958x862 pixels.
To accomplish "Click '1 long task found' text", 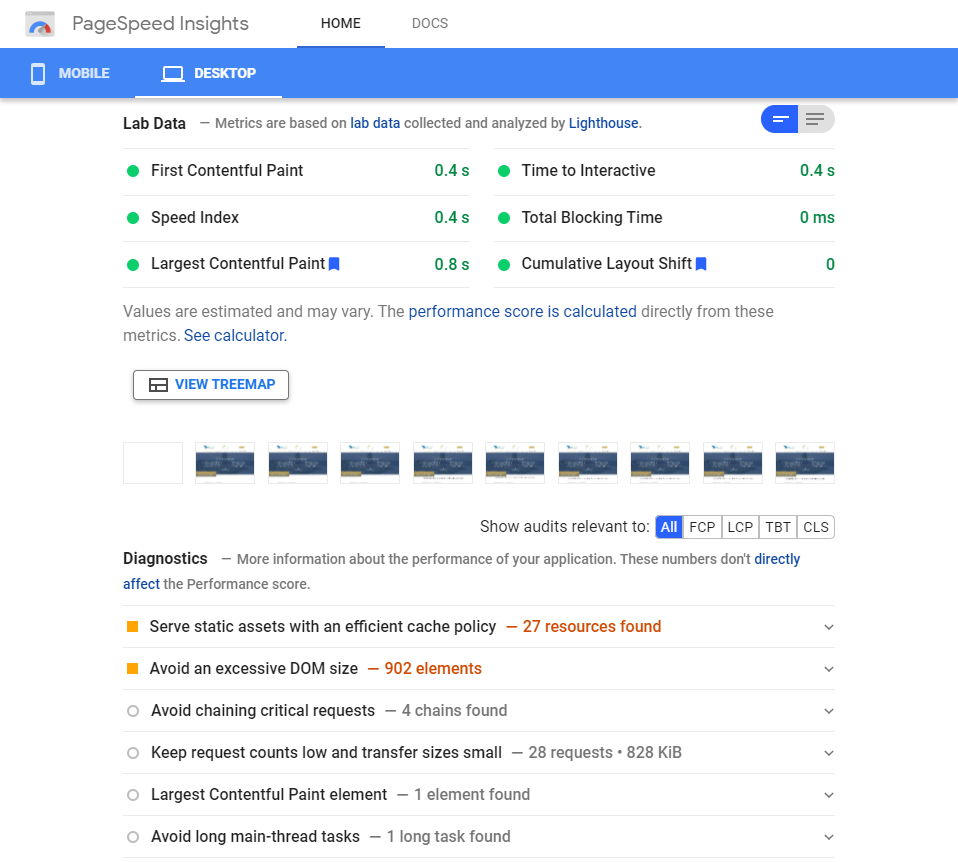I will [448, 837].
